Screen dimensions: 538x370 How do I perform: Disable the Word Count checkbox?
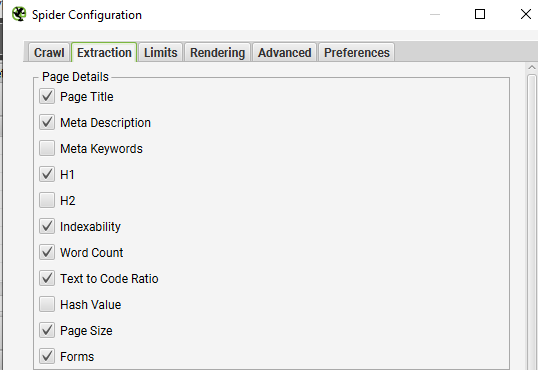47,252
